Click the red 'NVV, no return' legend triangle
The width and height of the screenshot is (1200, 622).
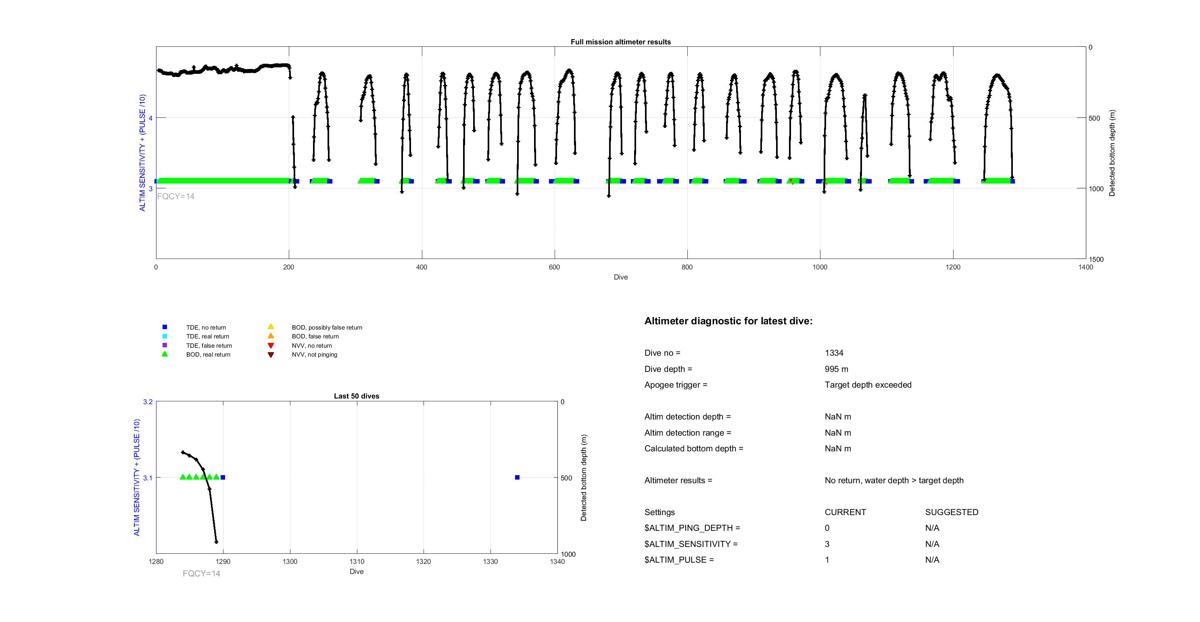(x=270, y=345)
